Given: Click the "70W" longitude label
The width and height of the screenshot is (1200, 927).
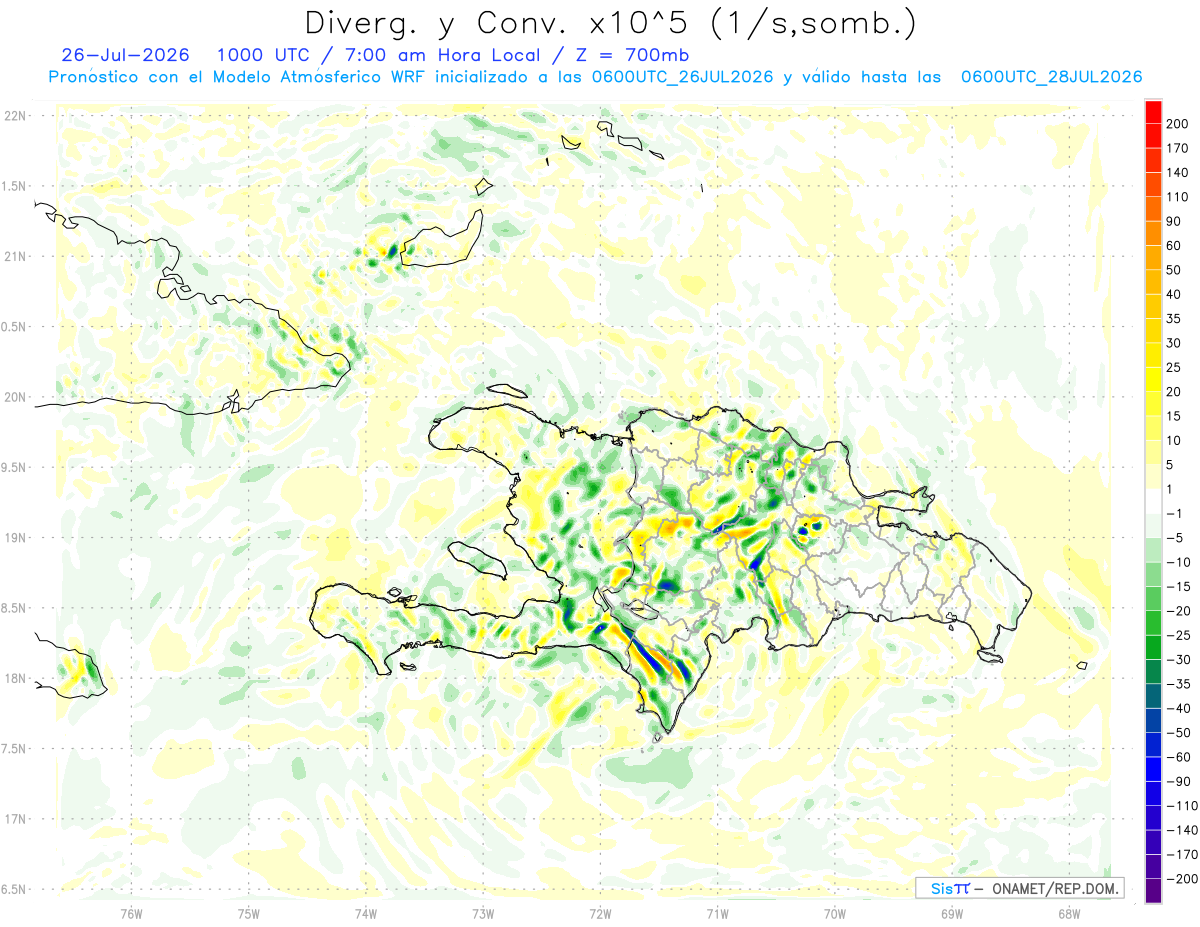Looking at the screenshot, I should tap(834, 913).
